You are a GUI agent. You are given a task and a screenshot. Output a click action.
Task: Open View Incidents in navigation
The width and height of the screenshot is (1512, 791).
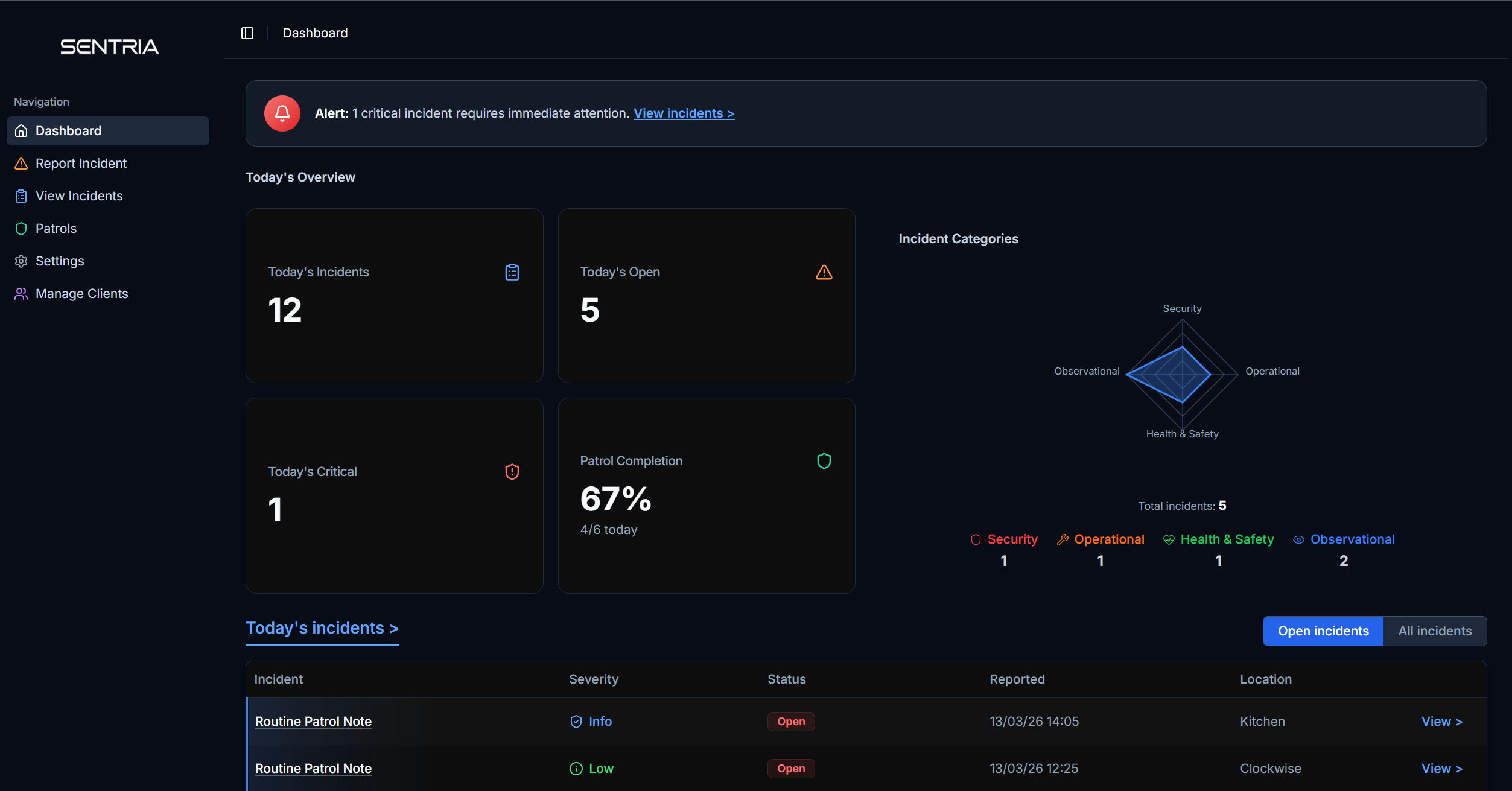click(79, 196)
